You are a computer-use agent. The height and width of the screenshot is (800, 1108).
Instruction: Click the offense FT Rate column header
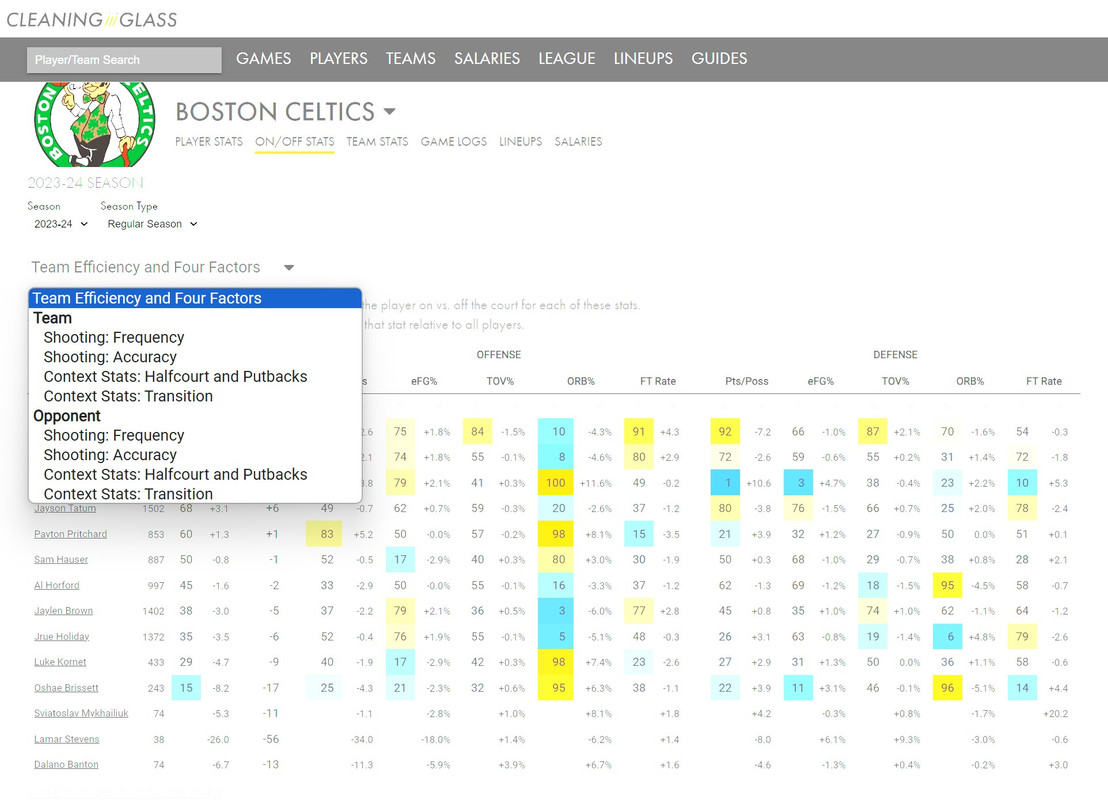point(658,381)
